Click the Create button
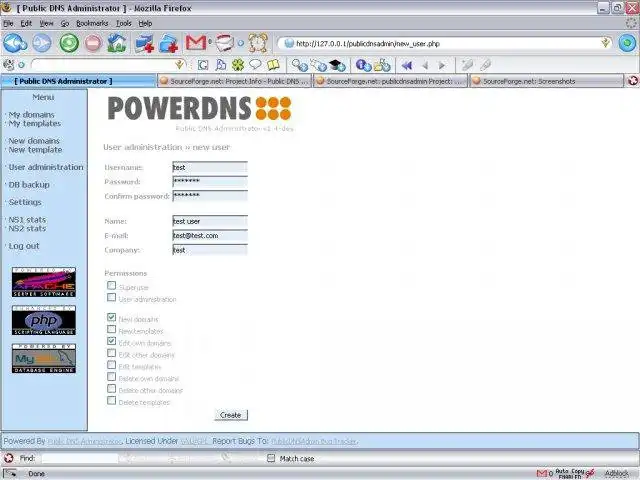This screenshot has height=480, width=640. click(231, 415)
